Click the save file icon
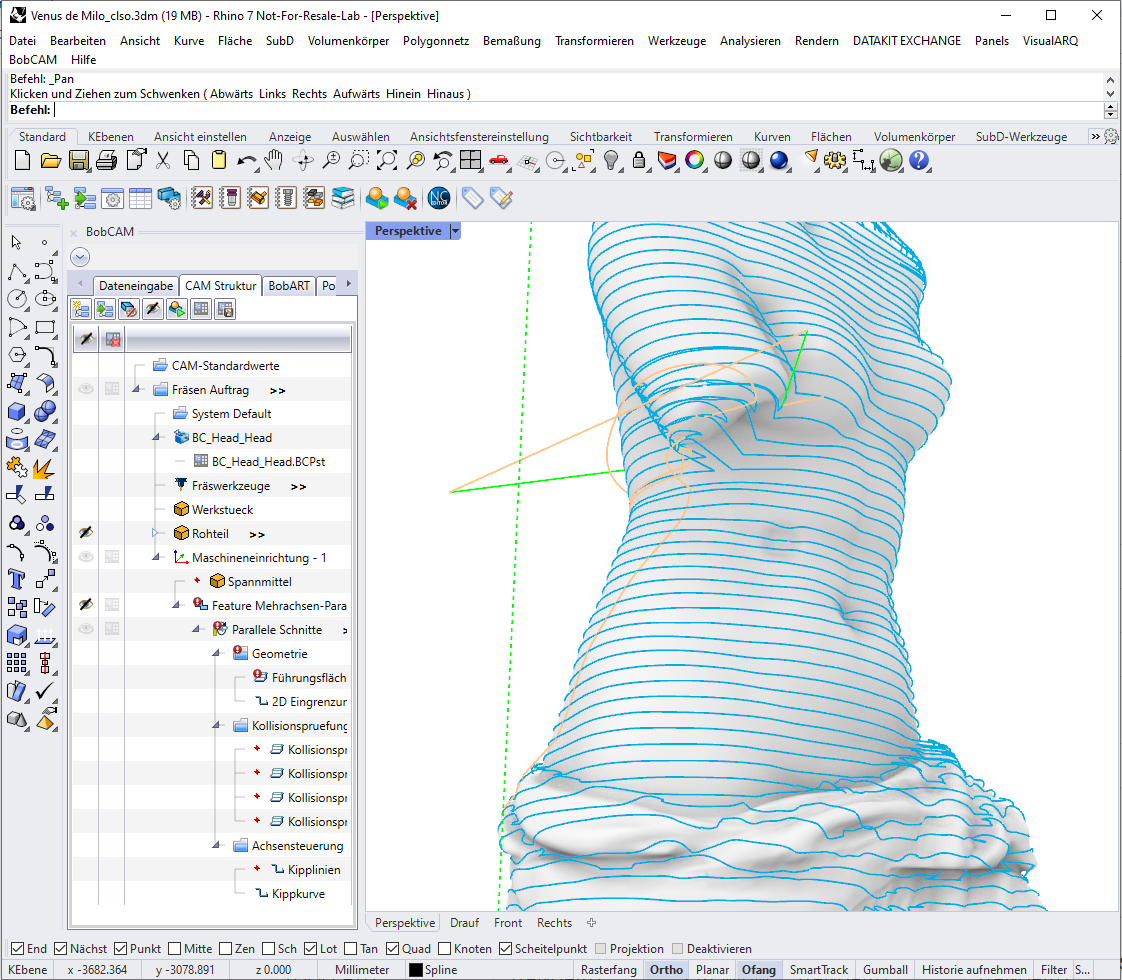Screen dimensions: 1122x980 pos(78,161)
